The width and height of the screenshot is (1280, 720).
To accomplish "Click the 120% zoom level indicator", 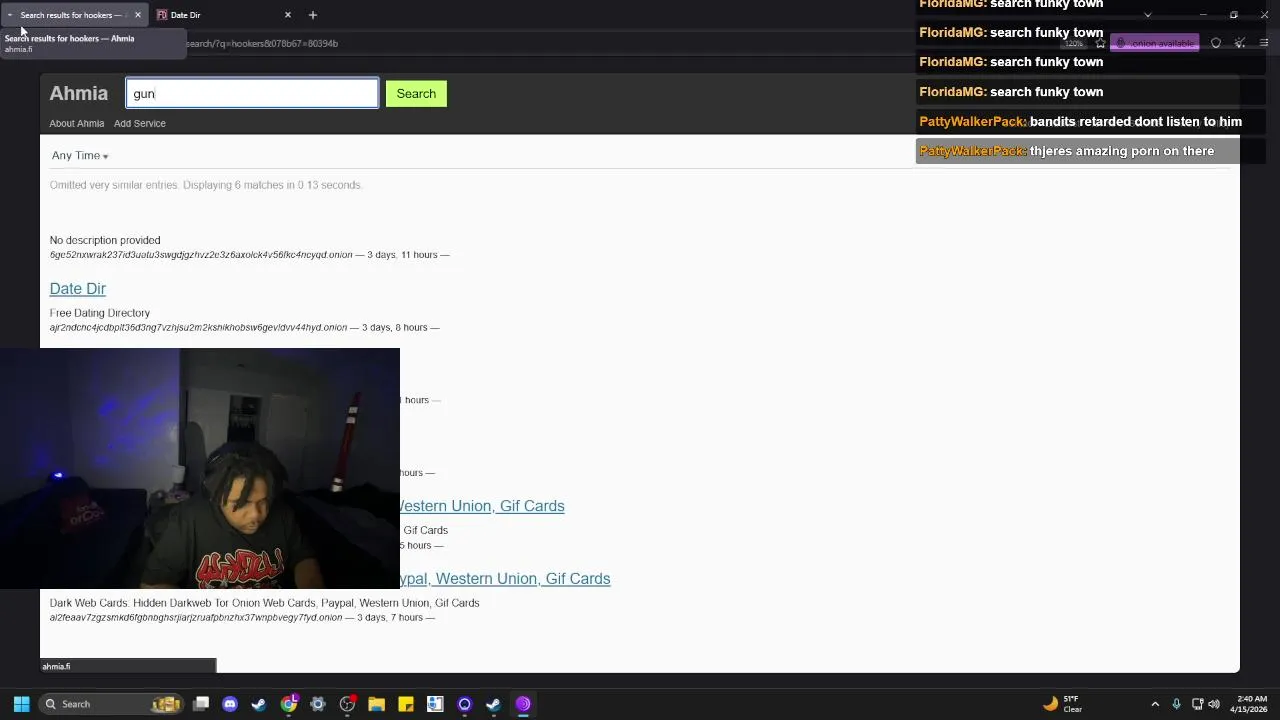I will coord(1075,43).
